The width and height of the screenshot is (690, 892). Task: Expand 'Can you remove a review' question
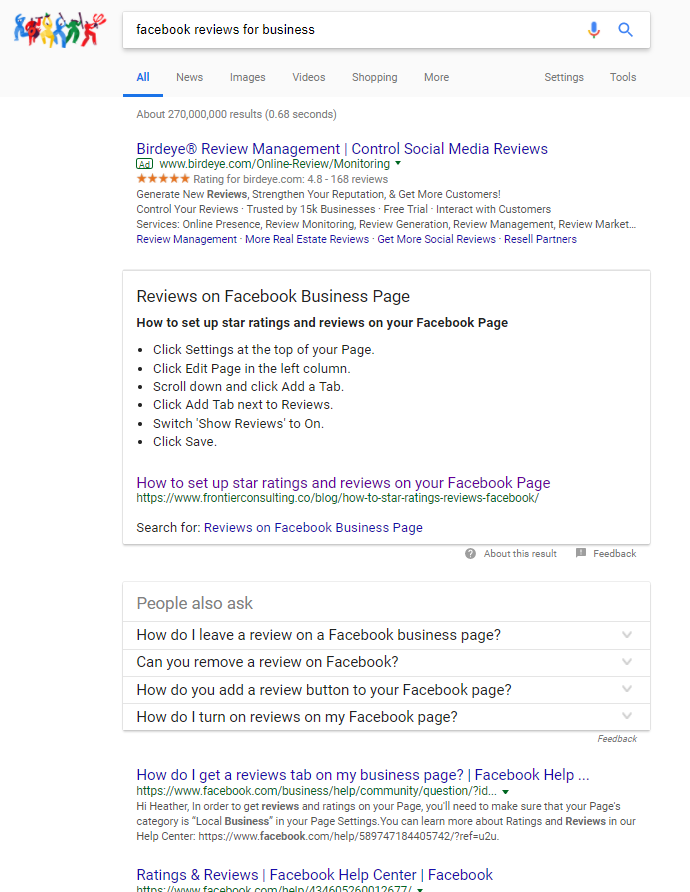coord(627,662)
